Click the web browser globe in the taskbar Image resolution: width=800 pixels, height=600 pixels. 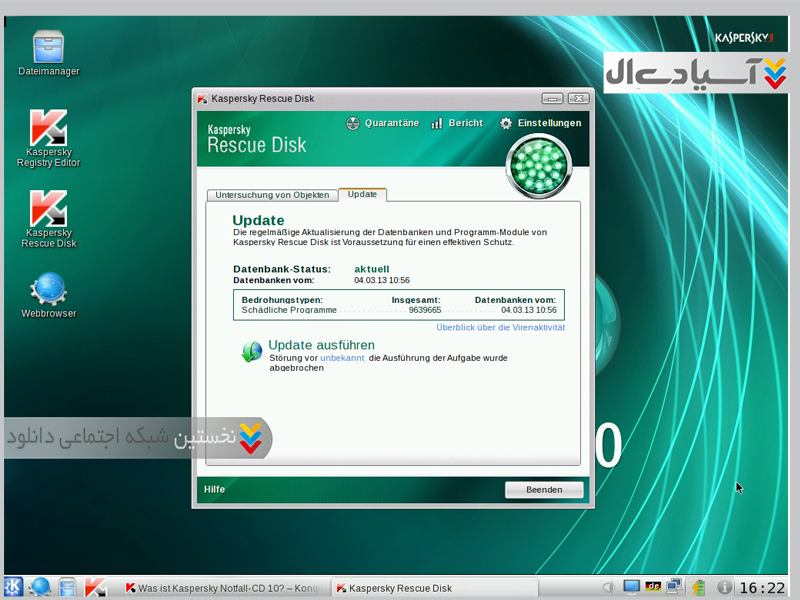pos(40,587)
